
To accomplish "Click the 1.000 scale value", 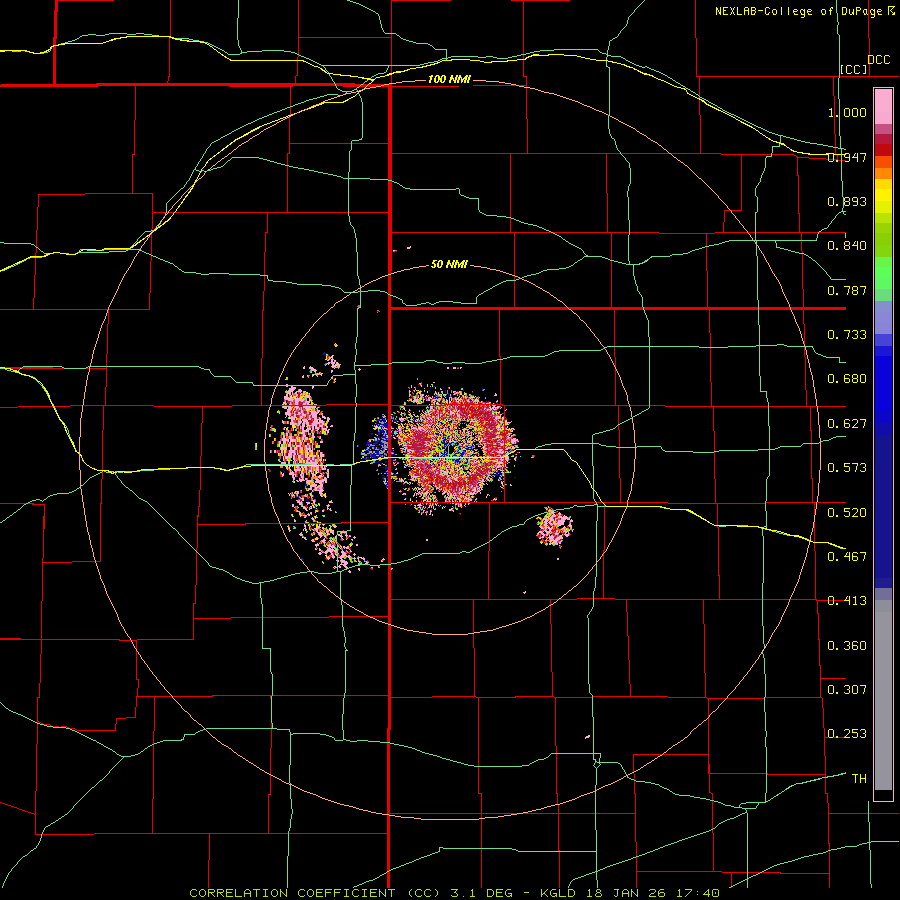I will [847, 112].
